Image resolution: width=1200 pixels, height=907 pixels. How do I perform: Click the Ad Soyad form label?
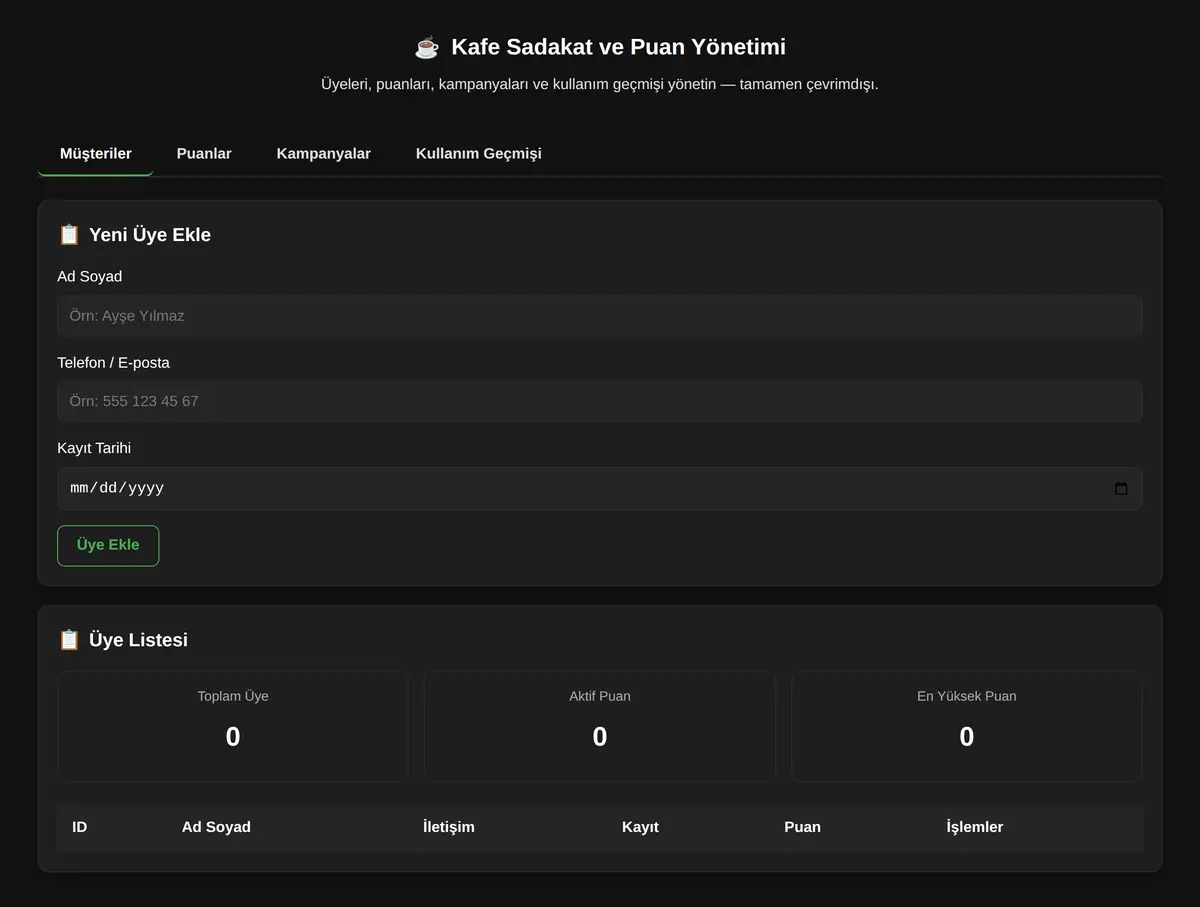[x=90, y=276]
